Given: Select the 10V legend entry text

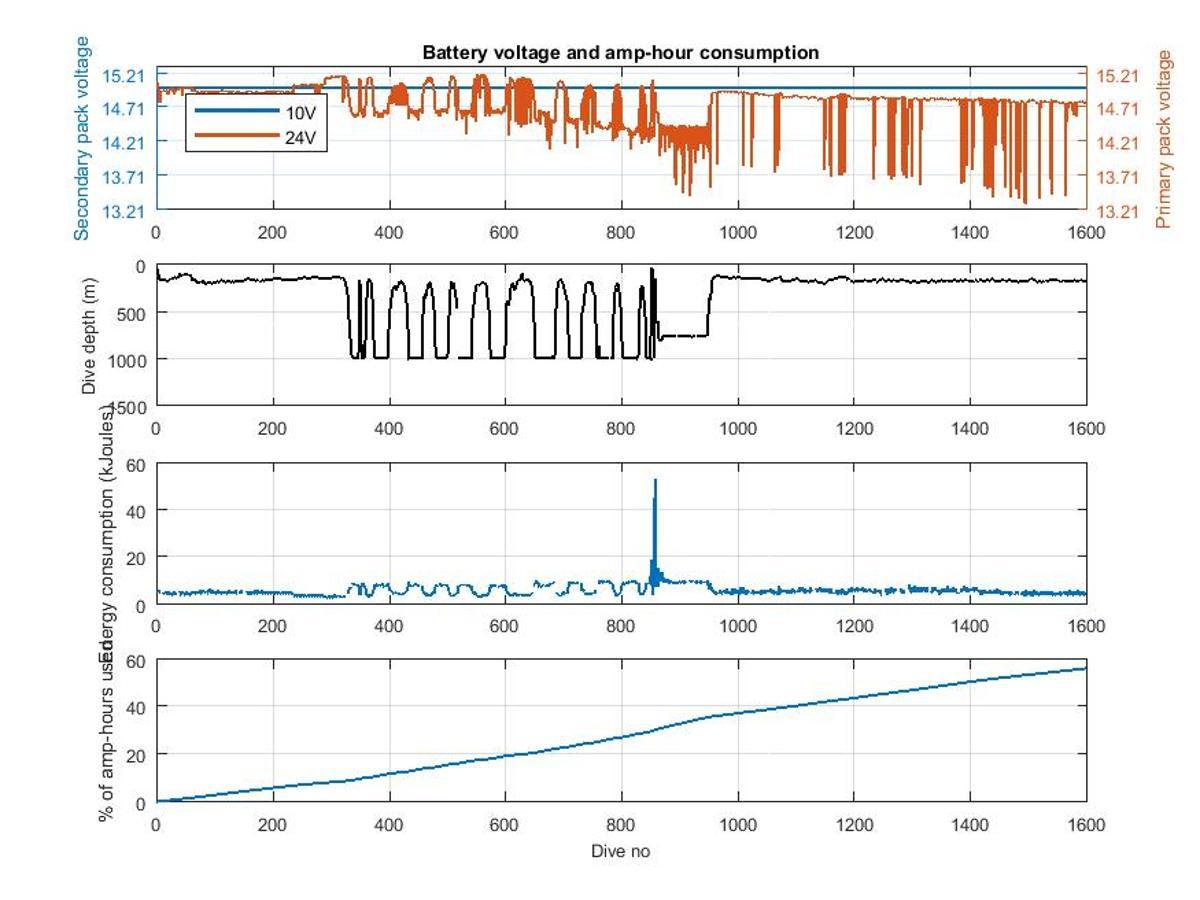Looking at the screenshot, I should (301, 109).
